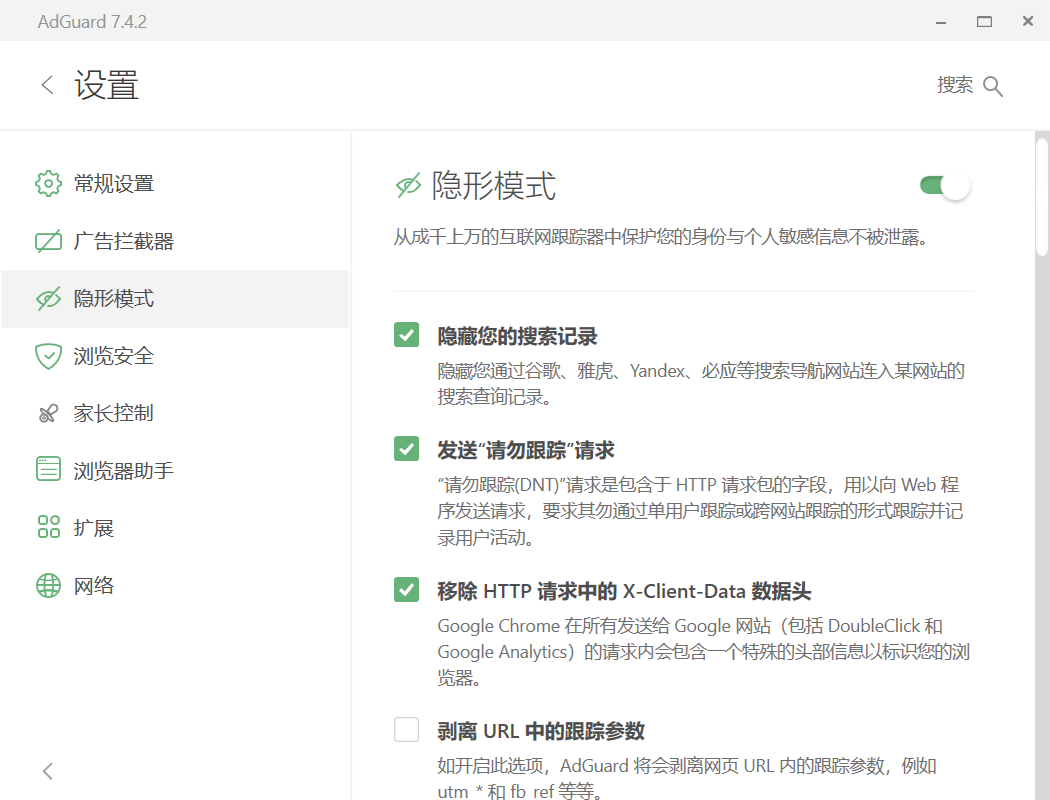Click description mentioning Google Chrome DoubleClick
Image resolution: width=1050 pixels, height=800 pixels.
pyautogui.click(x=704, y=651)
